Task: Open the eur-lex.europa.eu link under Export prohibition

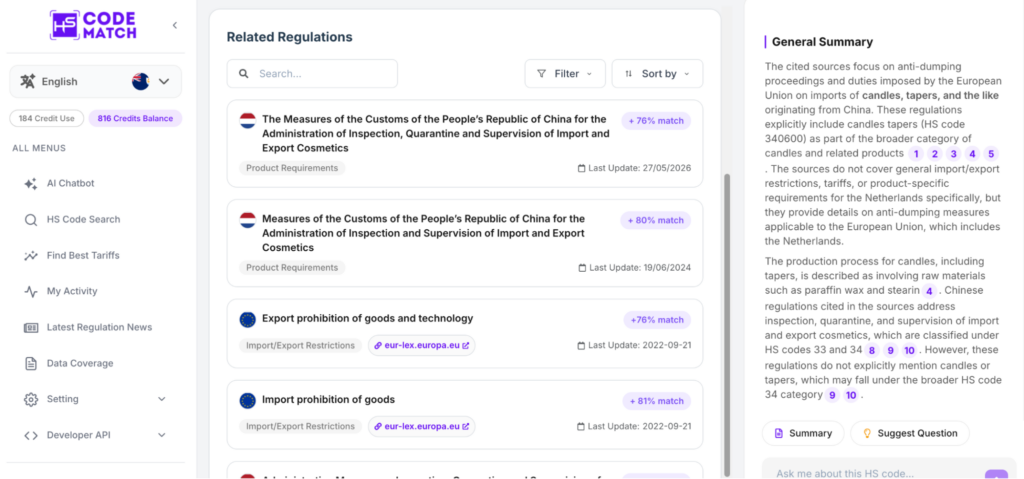Action: point(422,345)
